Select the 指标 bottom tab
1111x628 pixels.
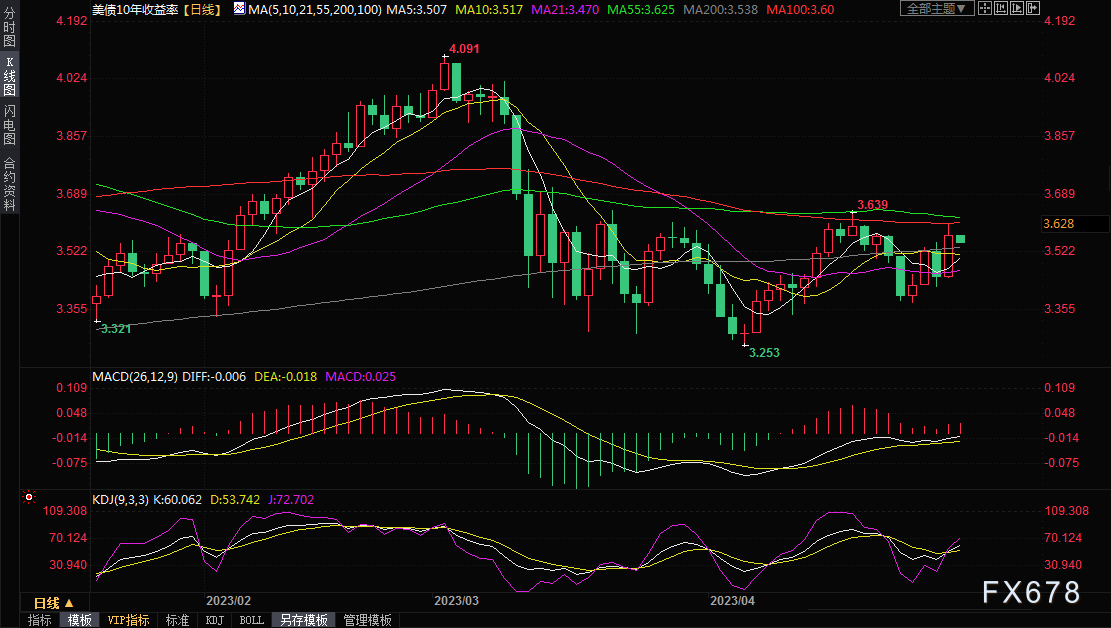40,620
